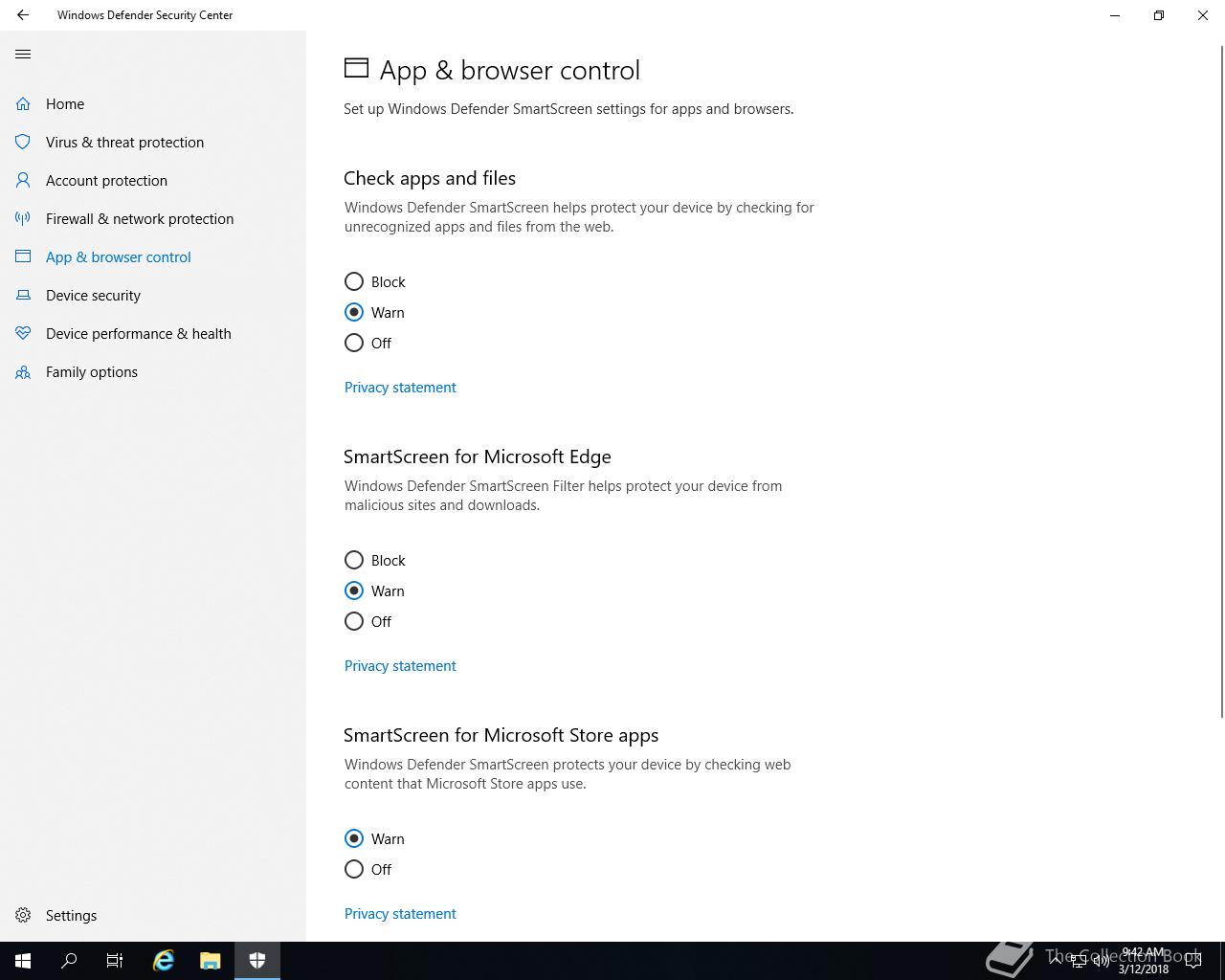Toggle the hamburger navigation menu
Image resolution: width=1225 pixels, height=980 pixels.
tap(23, 54)
